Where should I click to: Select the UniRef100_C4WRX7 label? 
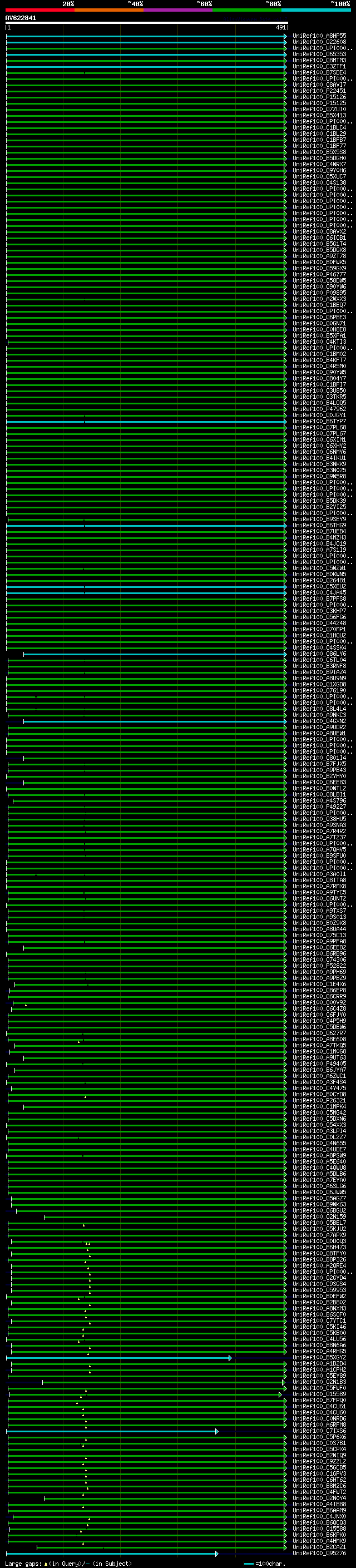pos(319,164)
